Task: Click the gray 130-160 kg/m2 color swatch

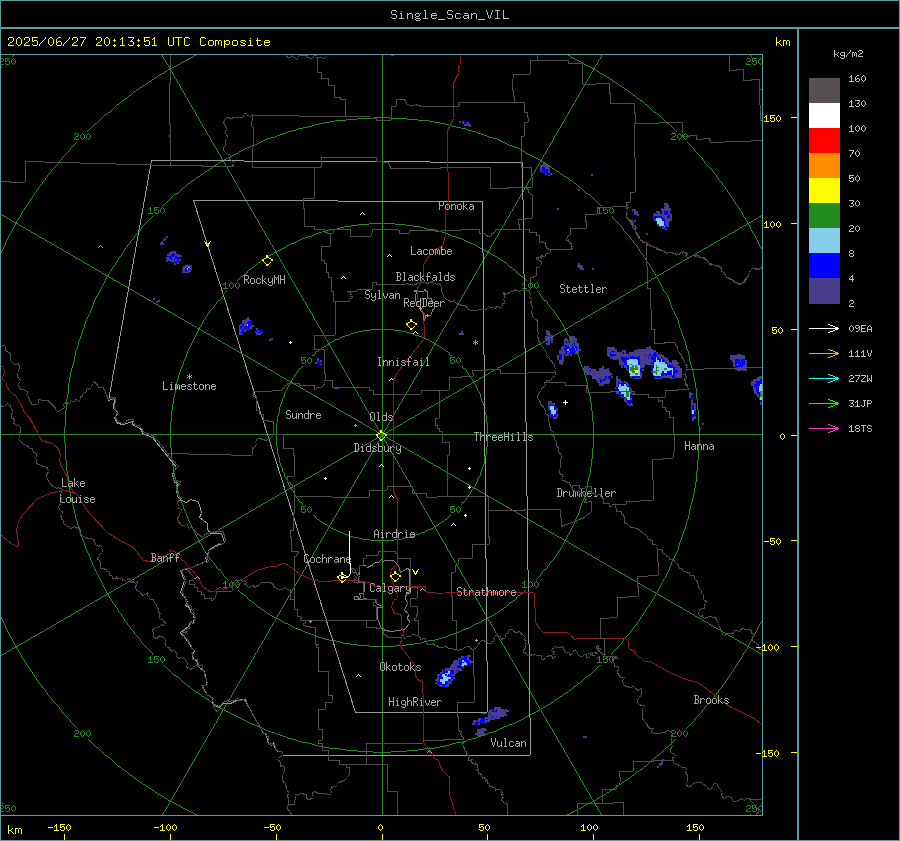Action: pos(824,91)
